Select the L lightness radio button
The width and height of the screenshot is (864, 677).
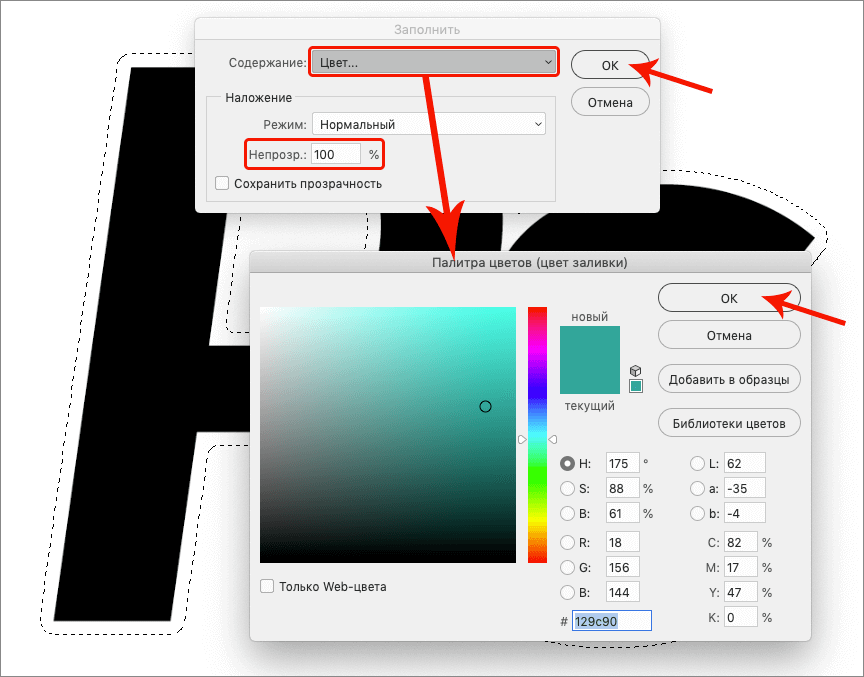click(x=697, y=463)
